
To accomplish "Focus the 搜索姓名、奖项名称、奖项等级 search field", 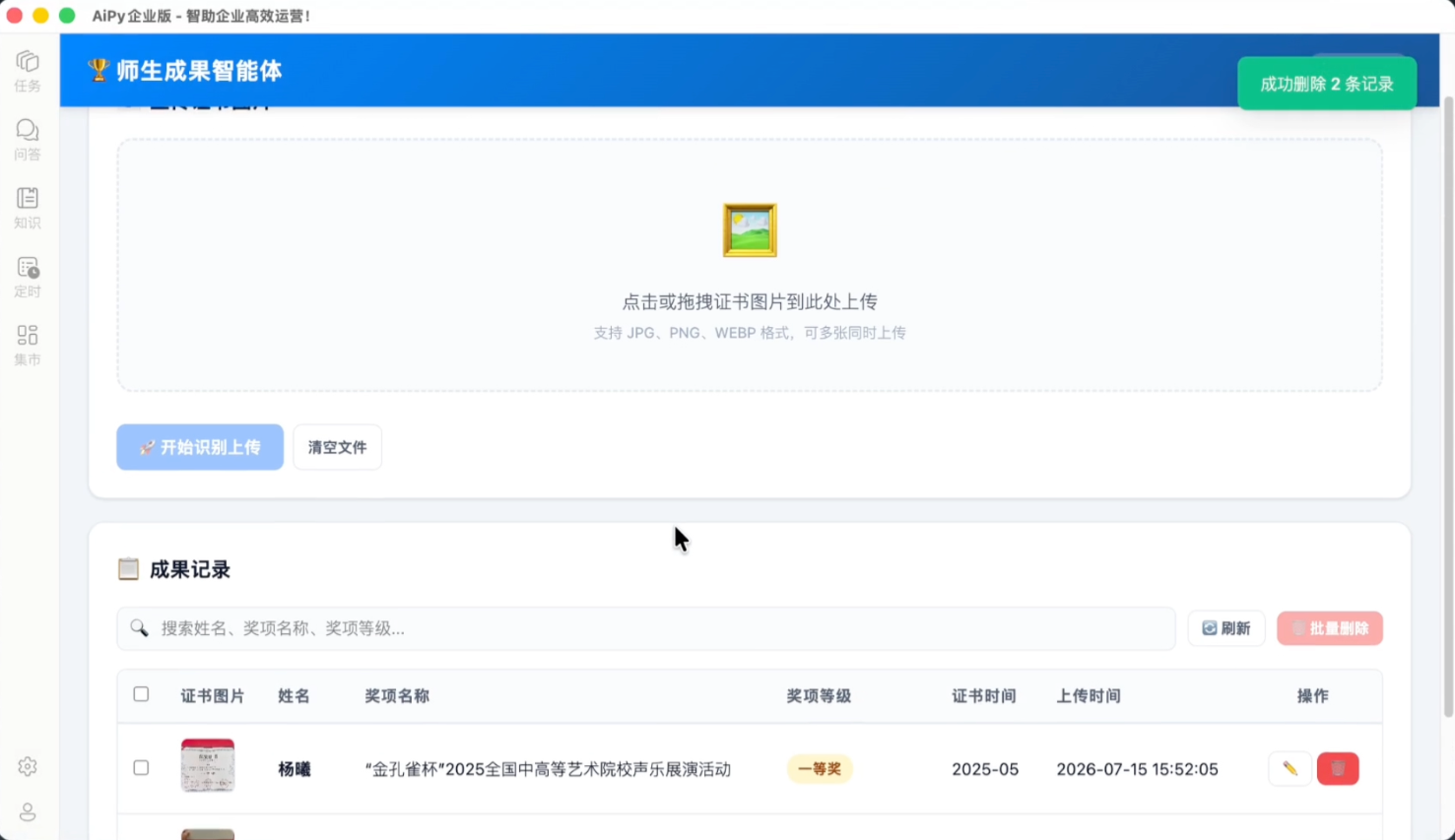I will tap(646, 628).
